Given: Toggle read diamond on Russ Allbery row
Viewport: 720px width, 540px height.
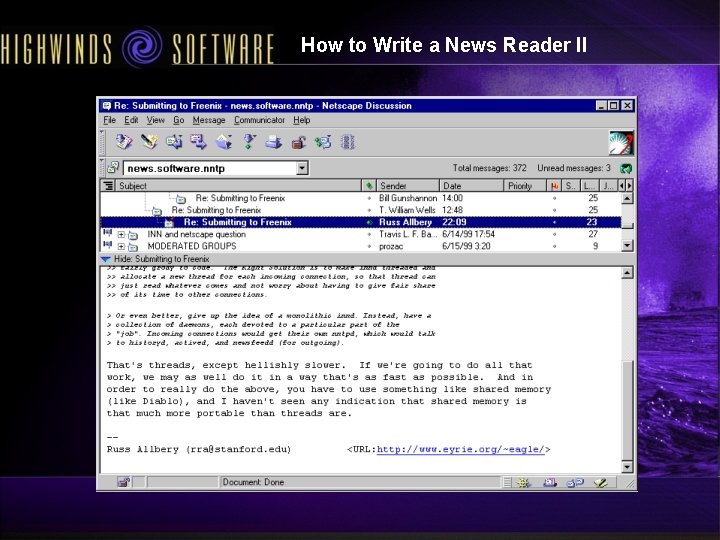Looking at the screenshot, I should tap(369, 222).
